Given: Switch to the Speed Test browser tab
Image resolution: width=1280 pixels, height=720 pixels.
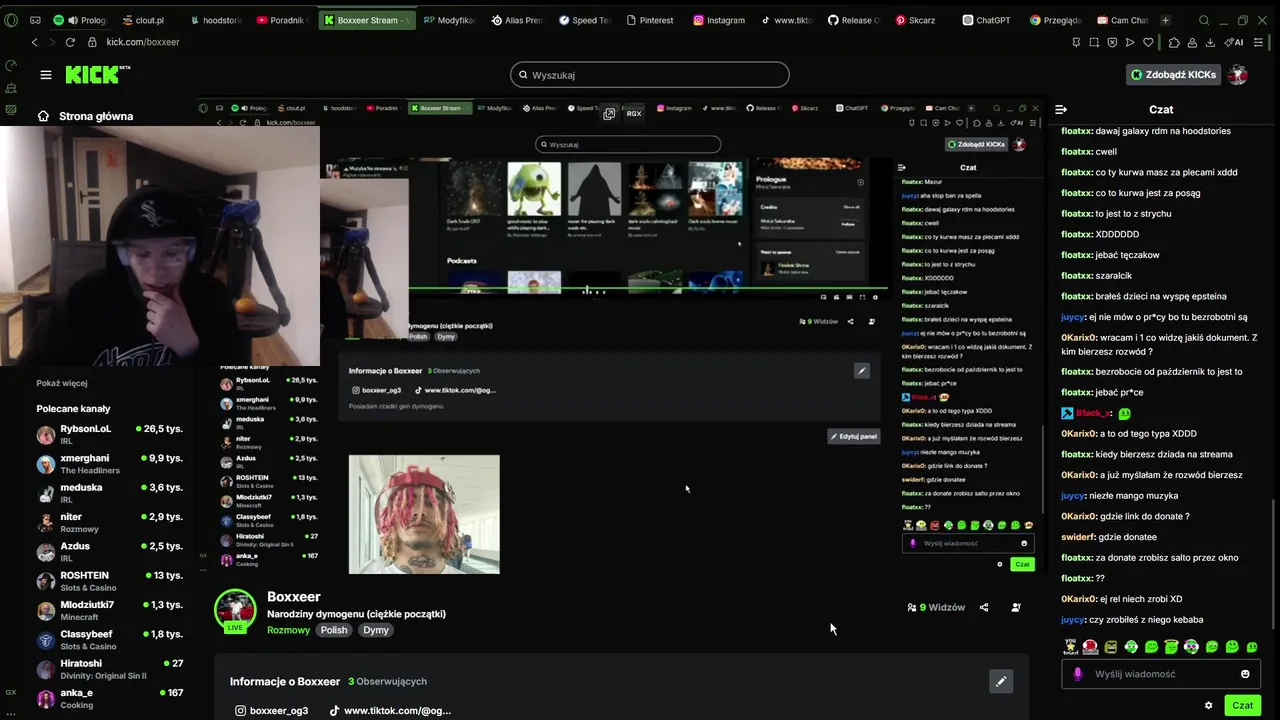Looking at the screenshot, I should [x=584, y=20].
